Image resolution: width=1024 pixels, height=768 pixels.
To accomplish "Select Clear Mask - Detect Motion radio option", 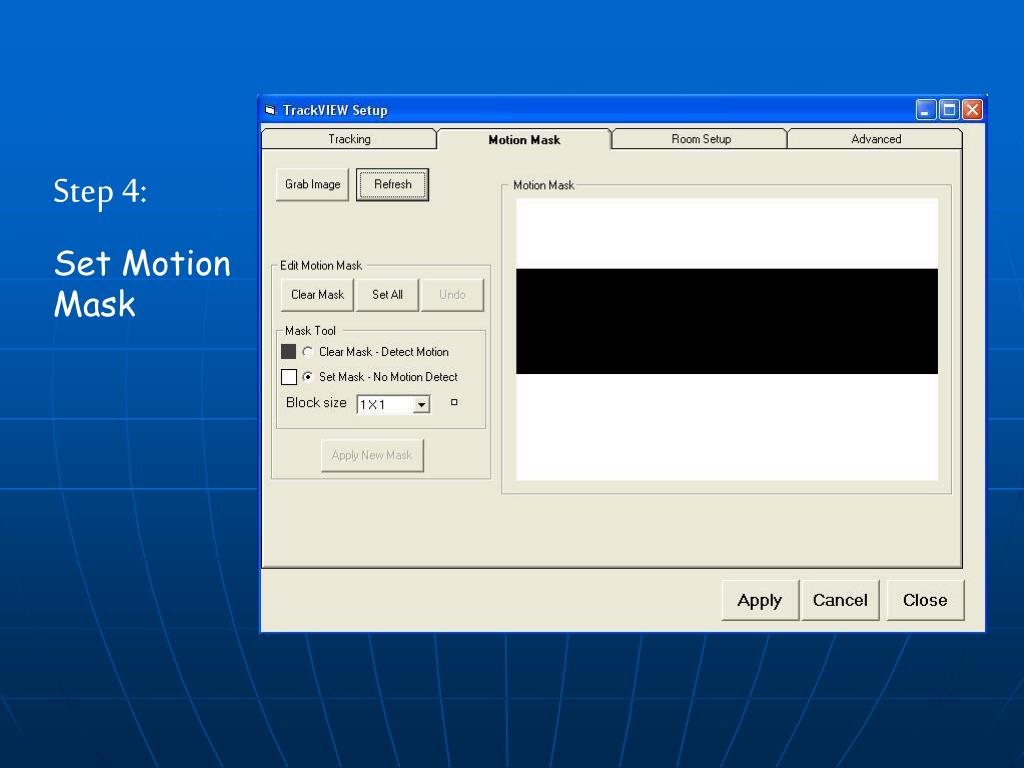I will point(308,352).
